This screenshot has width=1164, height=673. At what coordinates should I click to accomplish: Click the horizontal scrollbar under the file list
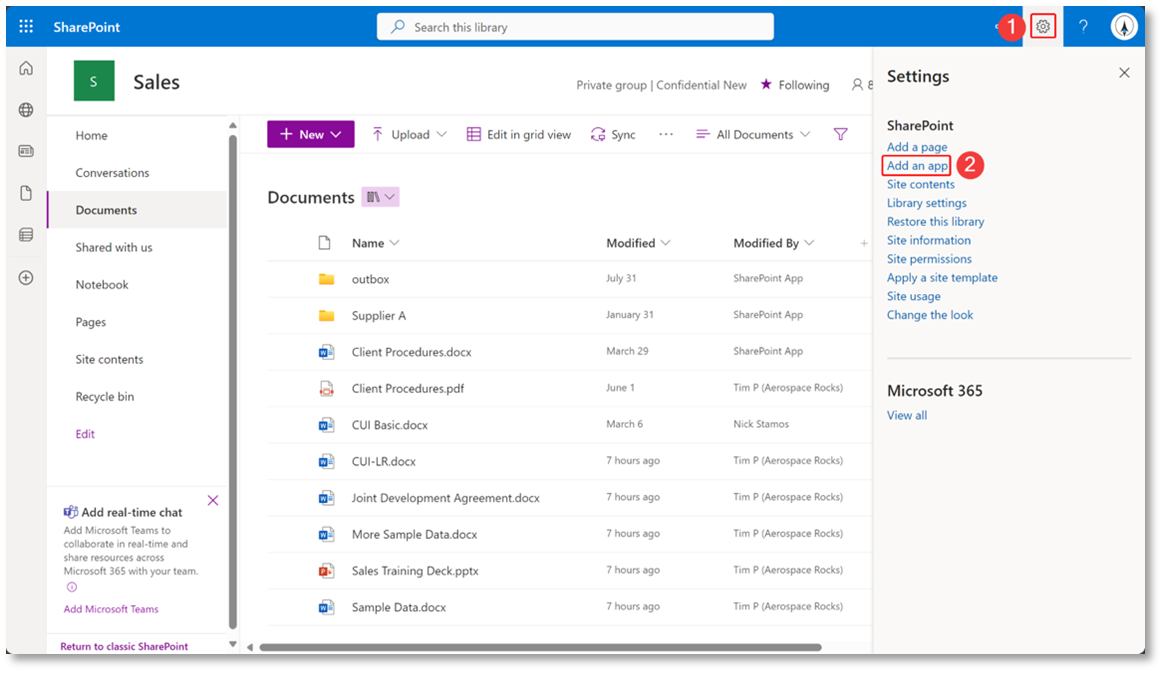pos(540,647)
